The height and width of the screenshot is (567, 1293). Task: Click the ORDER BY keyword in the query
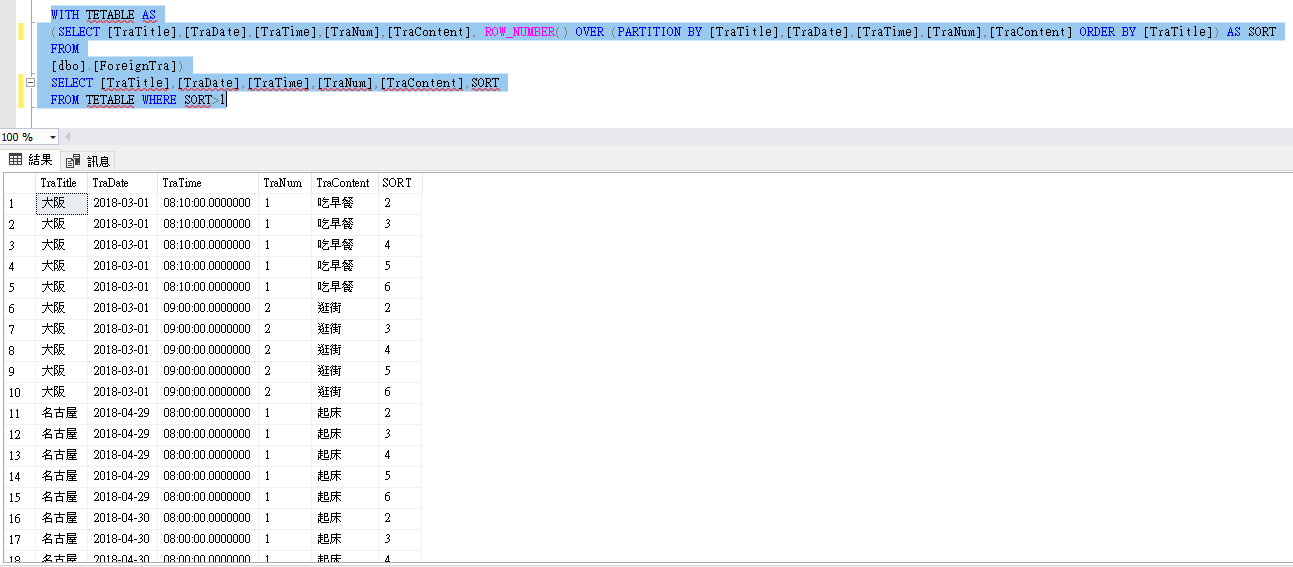point(1107,32)
